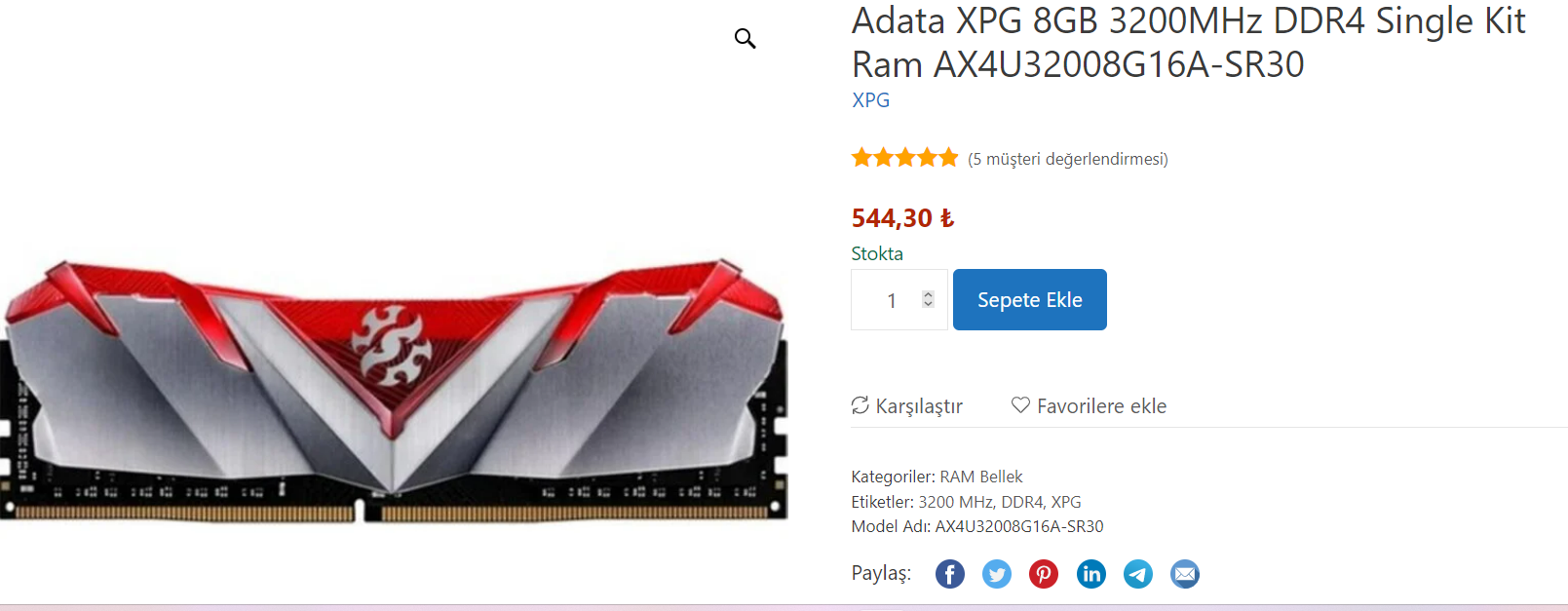Open the RAM Bellek category
Screen dimensions: 1568x611
[x=981, y=477]
